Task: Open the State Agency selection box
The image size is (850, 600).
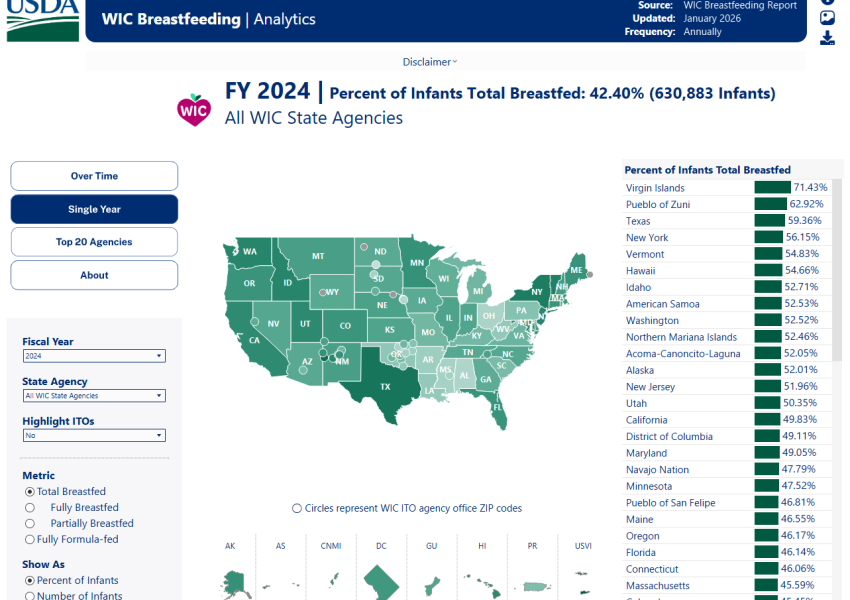Action: 93,395
